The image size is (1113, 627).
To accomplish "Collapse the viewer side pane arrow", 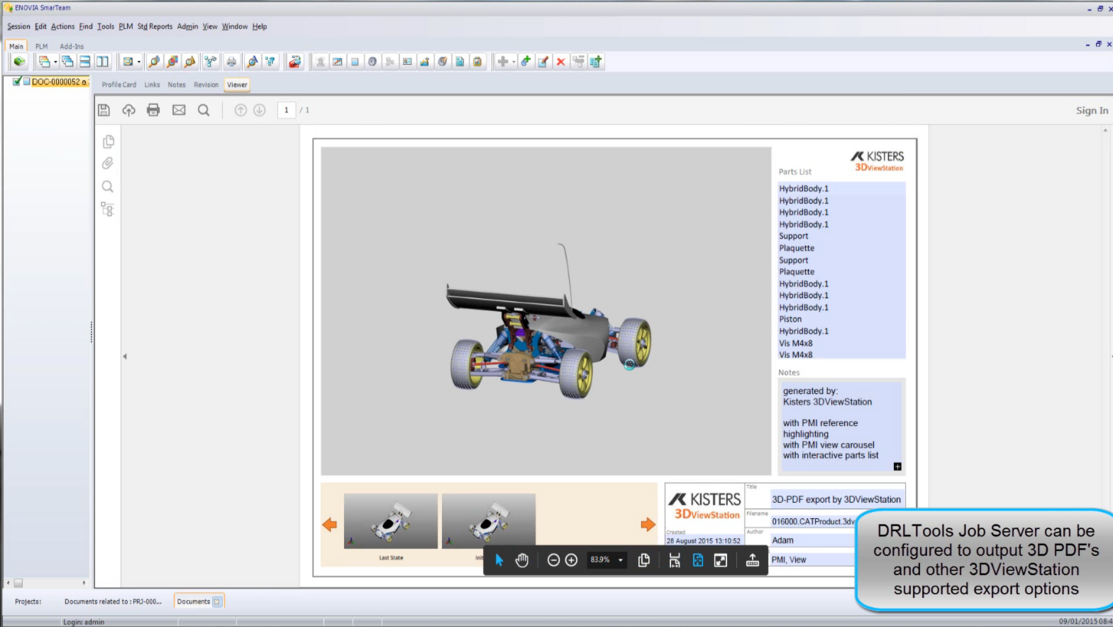I will pyautogui.click(x=125, y=356).
